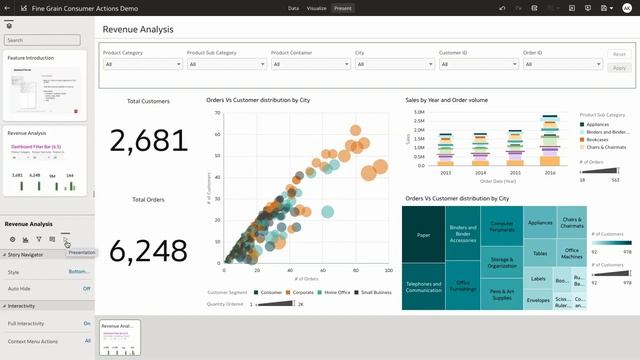Click the # of Orders size slider
The height and width of the screenshot is (360, 640).
(600, 171)
